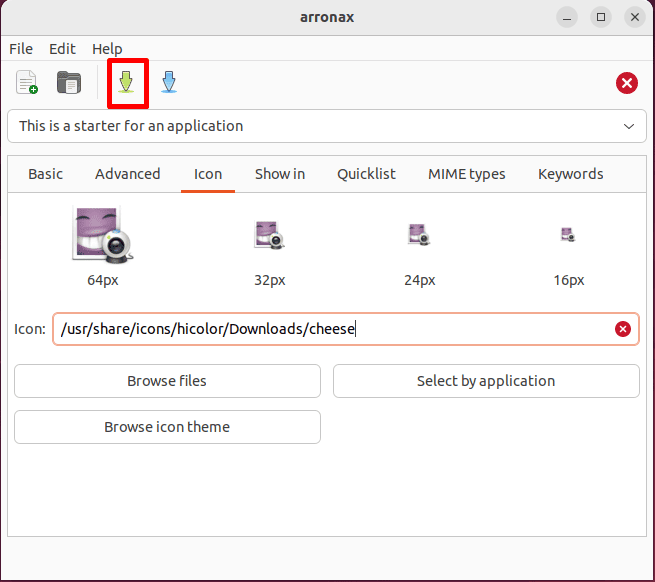Image resolution: width=655 pixels, height=582 pixels.
Task: Click the "Icon:" field label
Action: point(30,329)
